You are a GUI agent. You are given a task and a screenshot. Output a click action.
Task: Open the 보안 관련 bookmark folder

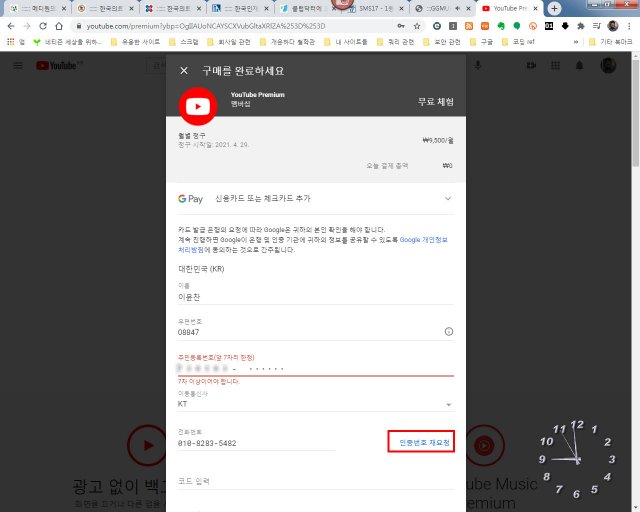(442, 42)
